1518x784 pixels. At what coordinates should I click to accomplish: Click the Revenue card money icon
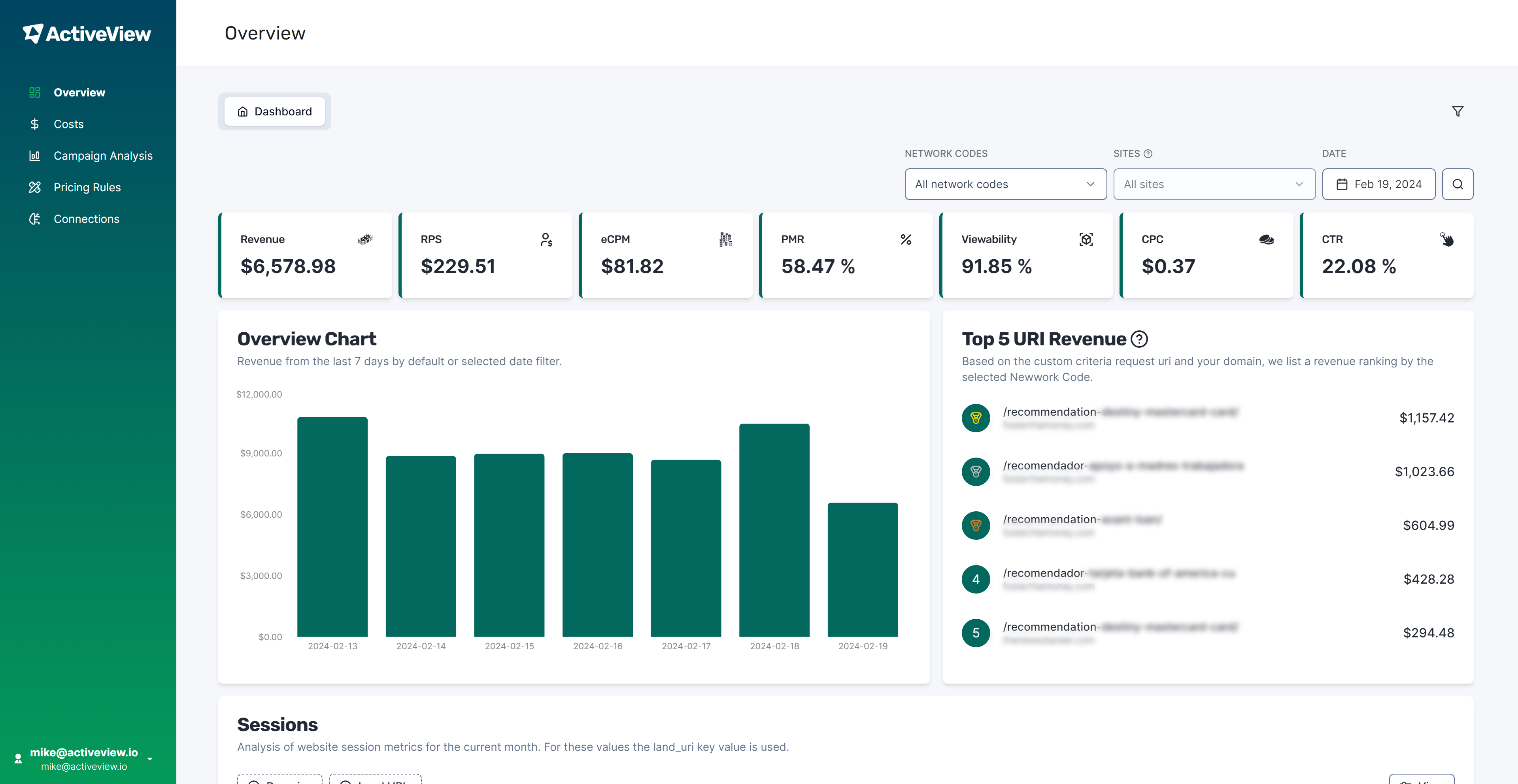365,239
